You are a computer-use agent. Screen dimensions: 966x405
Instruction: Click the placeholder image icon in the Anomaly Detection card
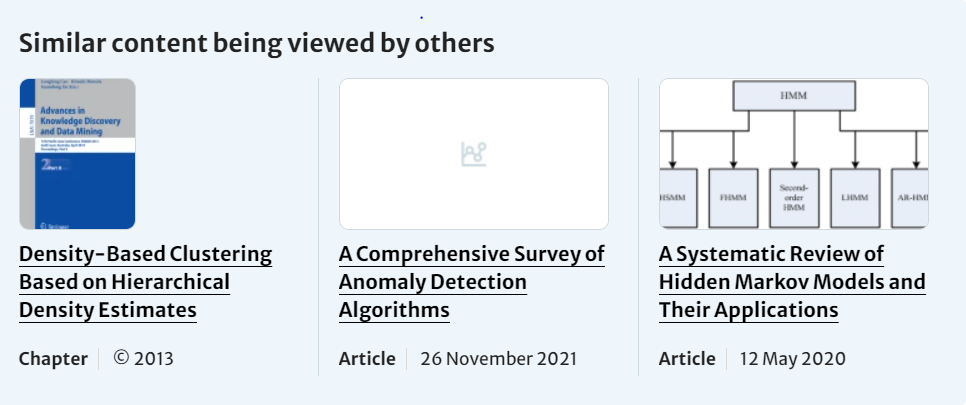[473, 154]
